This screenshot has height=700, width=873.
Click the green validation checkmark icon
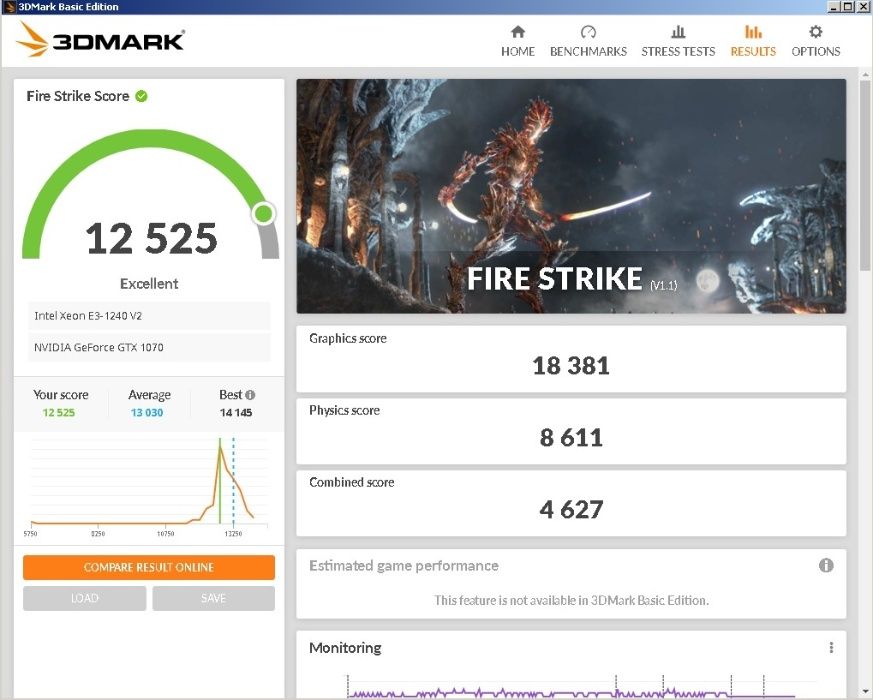tap(141, 96)
